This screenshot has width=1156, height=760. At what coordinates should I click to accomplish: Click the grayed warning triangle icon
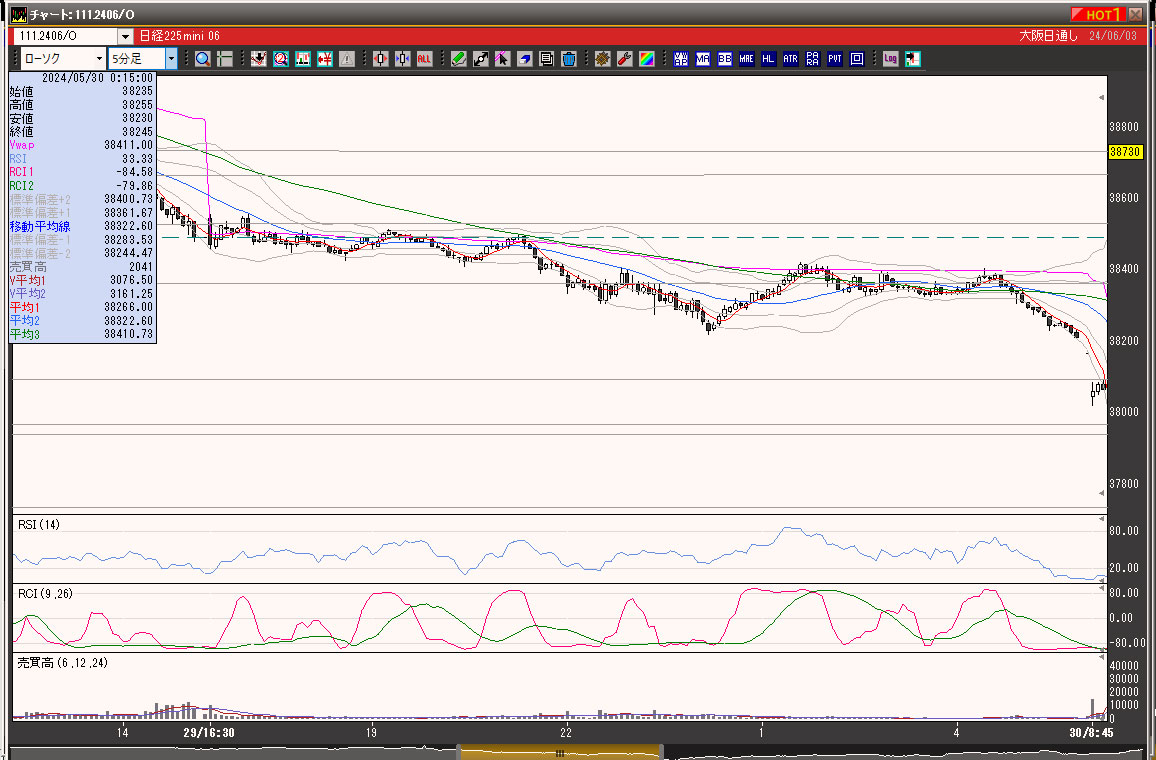(x=347, y=59)
